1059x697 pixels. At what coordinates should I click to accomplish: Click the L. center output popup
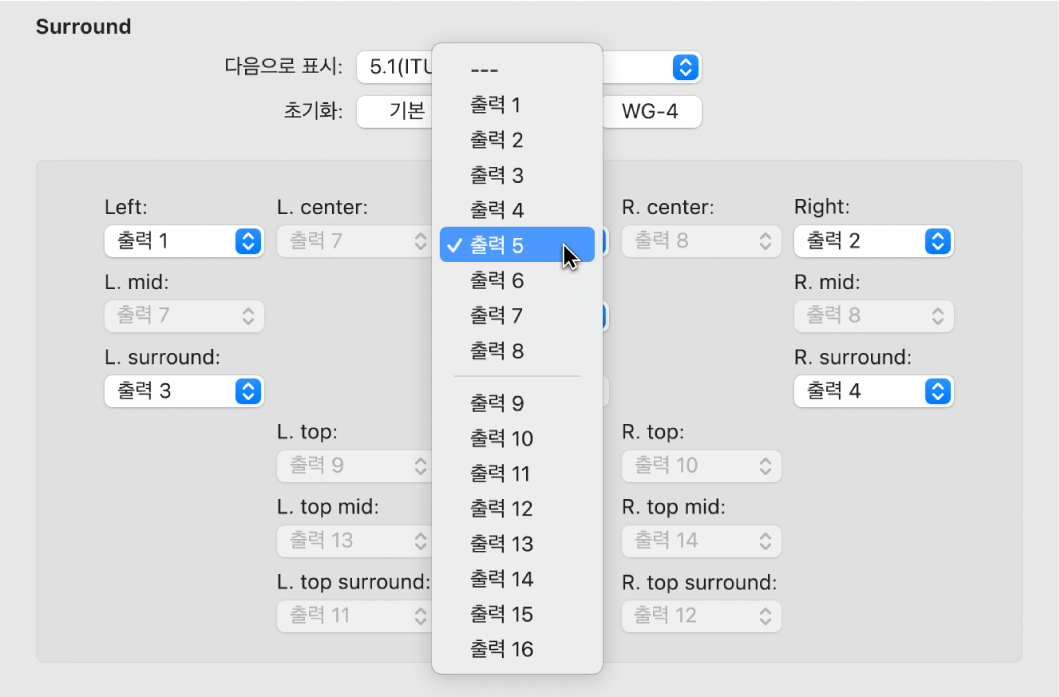click(x=353, y=241)
